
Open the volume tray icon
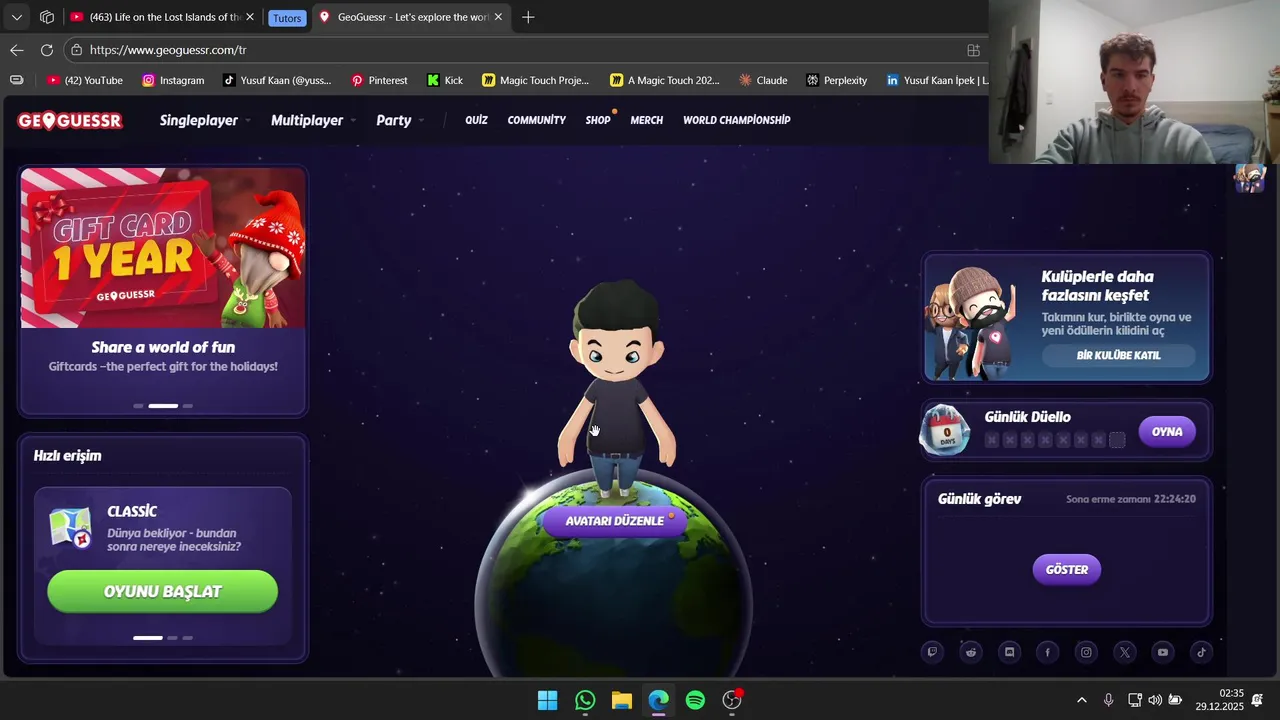[x=1155, y=700]
